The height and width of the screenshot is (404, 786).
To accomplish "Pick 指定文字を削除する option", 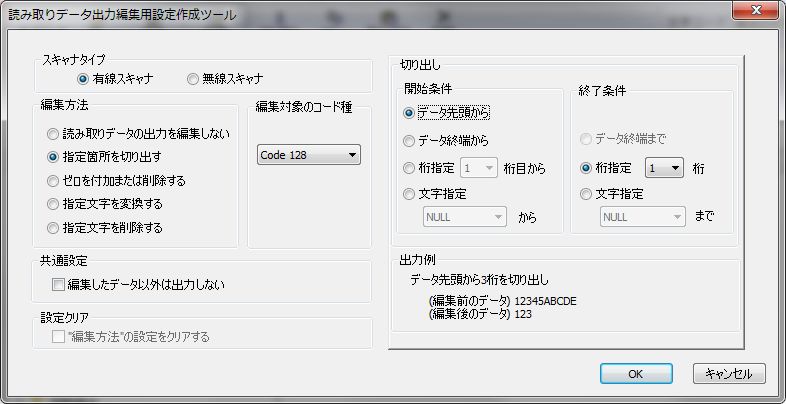I will [53, 228].
